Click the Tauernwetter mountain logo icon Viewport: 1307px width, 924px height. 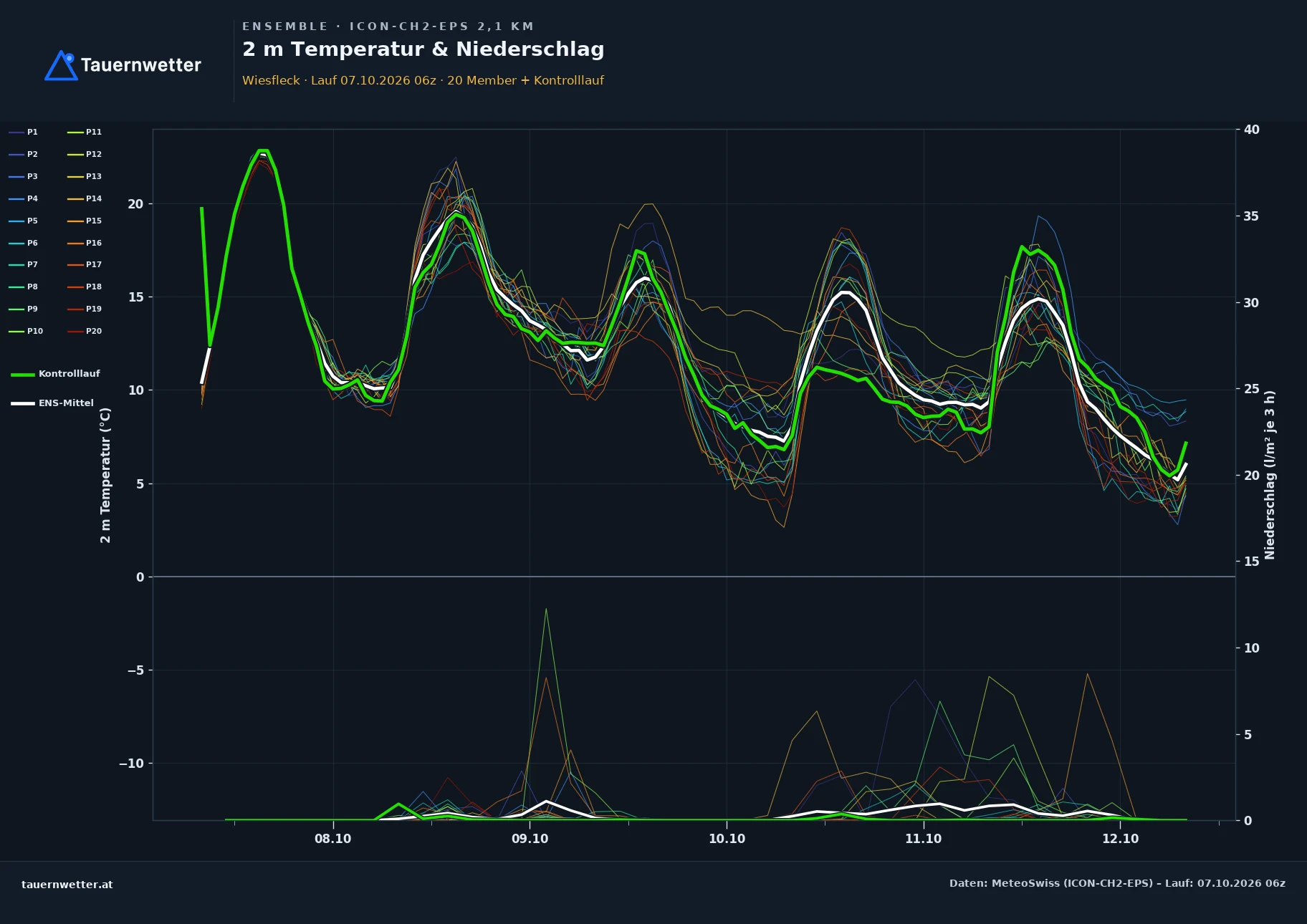(x=61, y=65)
